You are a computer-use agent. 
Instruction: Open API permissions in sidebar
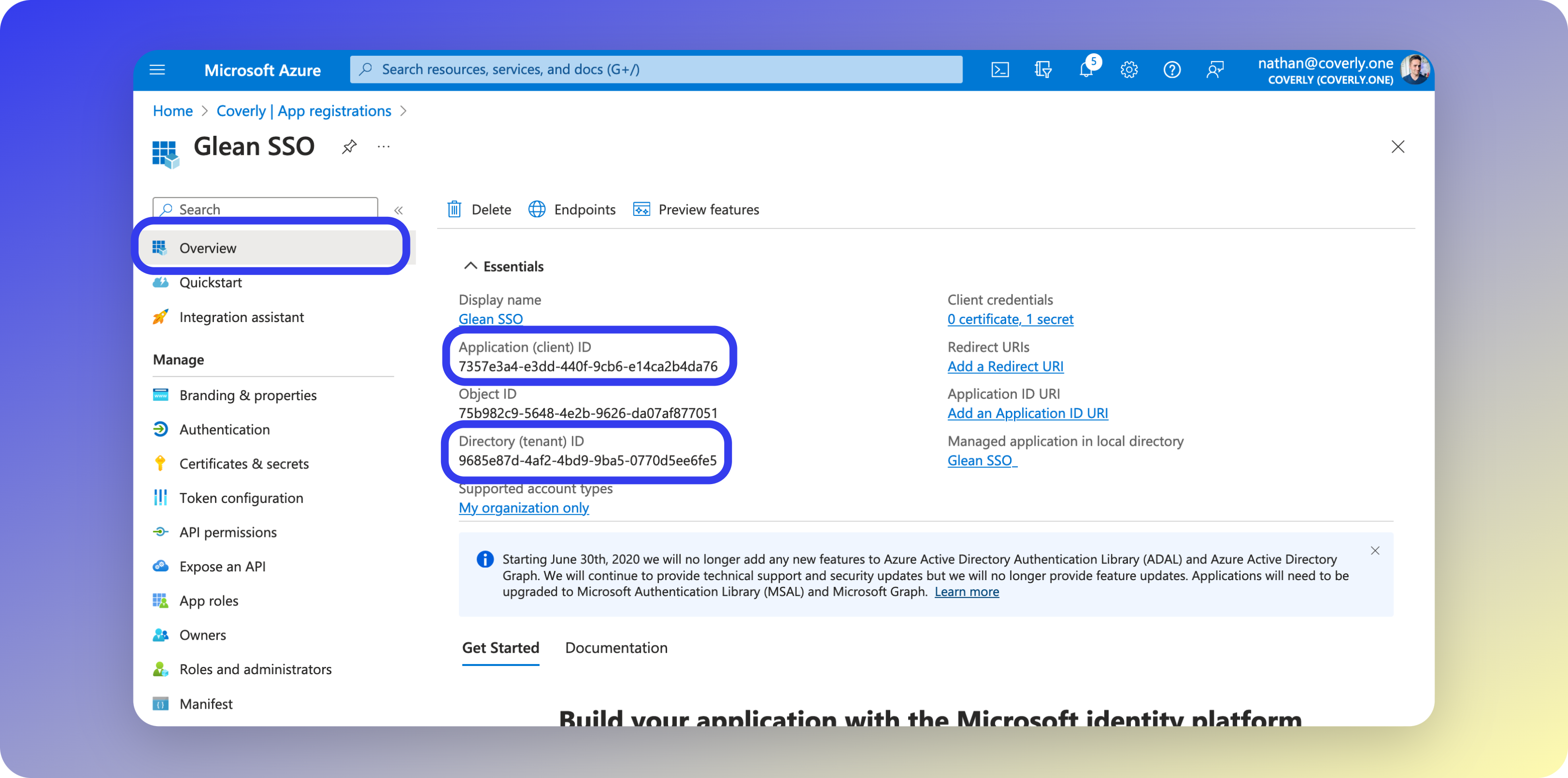tap(228, 532)
